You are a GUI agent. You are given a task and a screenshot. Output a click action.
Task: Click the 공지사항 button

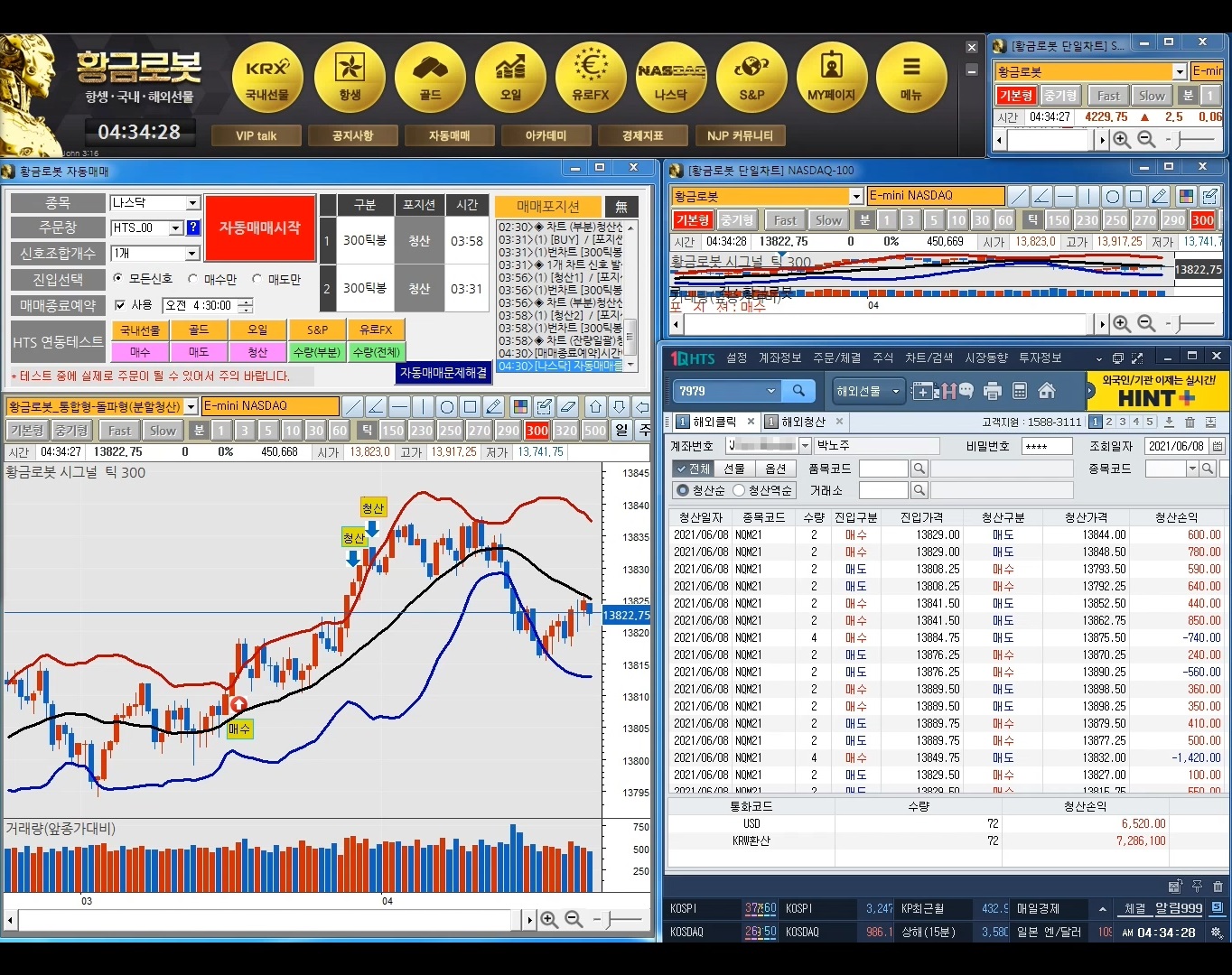(352, 135)
